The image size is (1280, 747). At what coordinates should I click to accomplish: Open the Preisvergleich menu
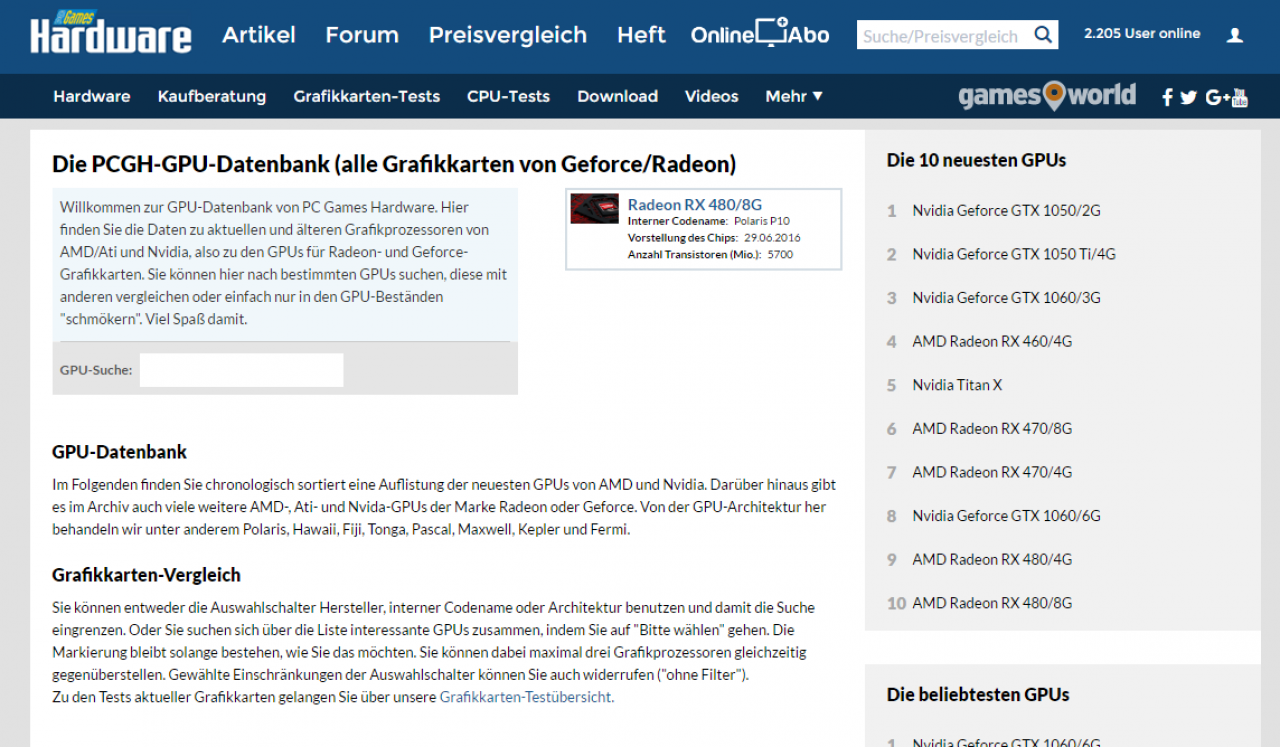pos(508,35)
